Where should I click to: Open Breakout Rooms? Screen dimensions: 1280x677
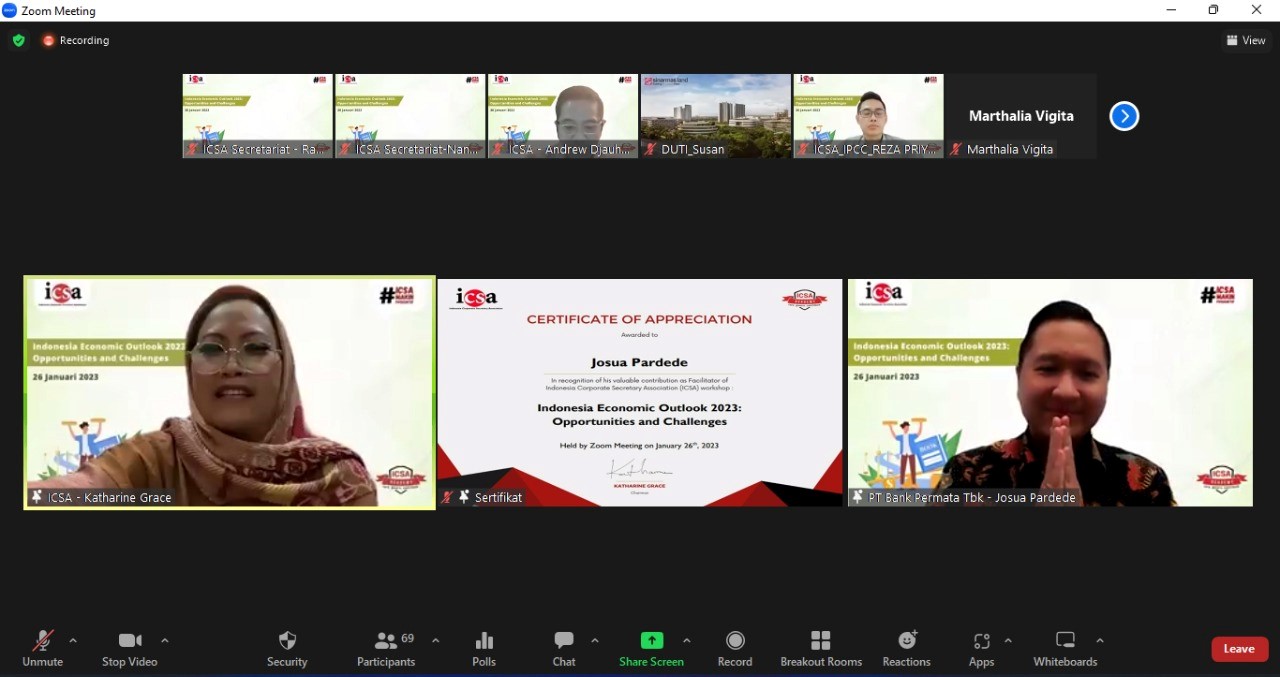[820, 648]
